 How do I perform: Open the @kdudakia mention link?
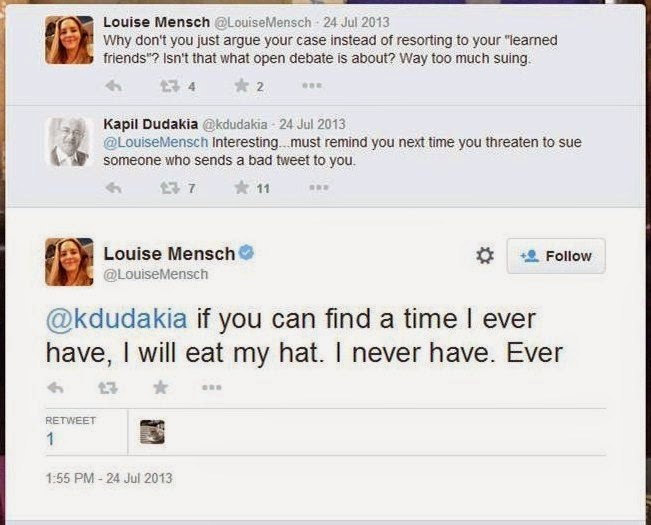pyautogui.click(x=117, y=321)
